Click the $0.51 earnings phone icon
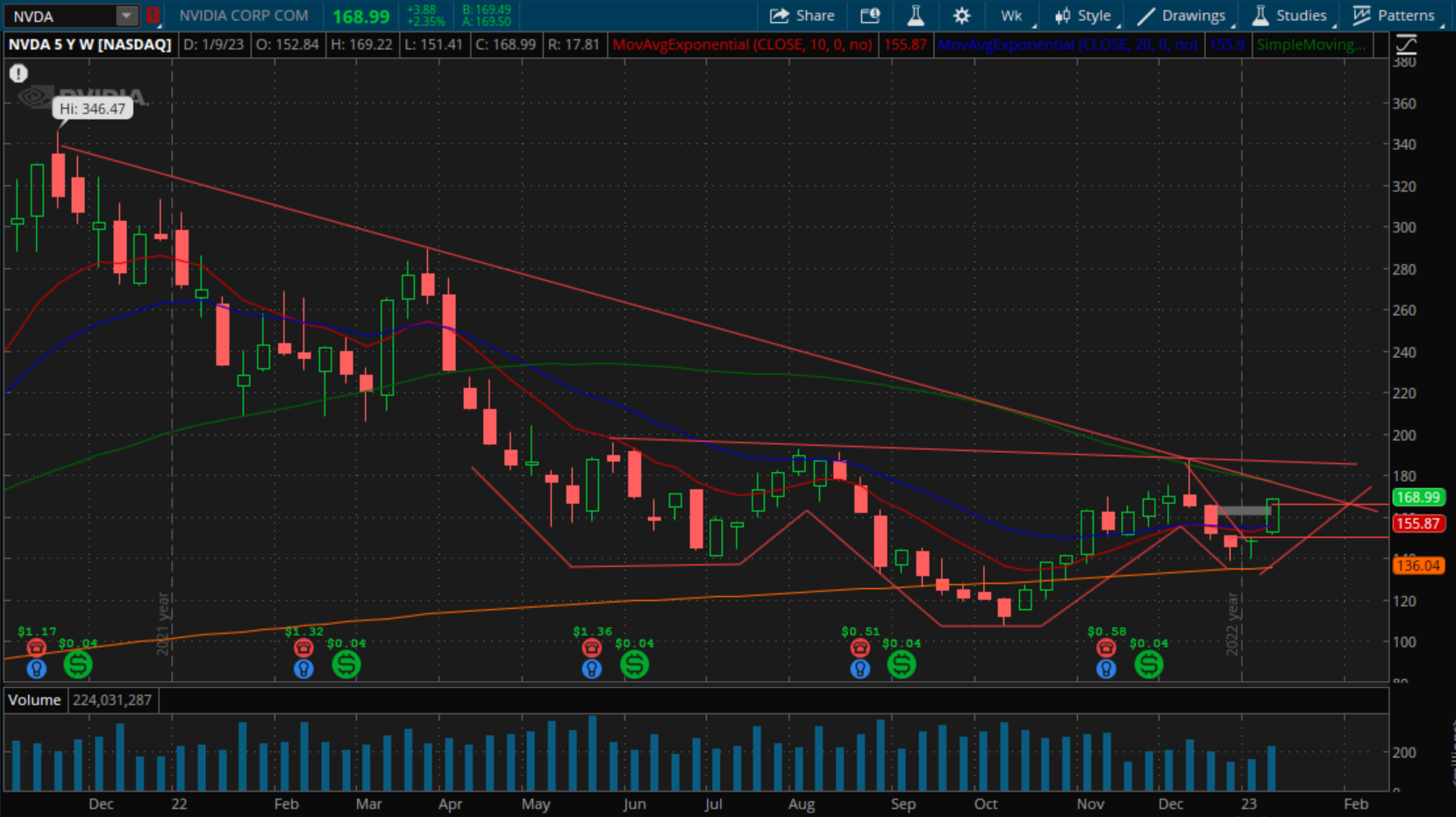The image size is (1456, 817). [860, 648]
